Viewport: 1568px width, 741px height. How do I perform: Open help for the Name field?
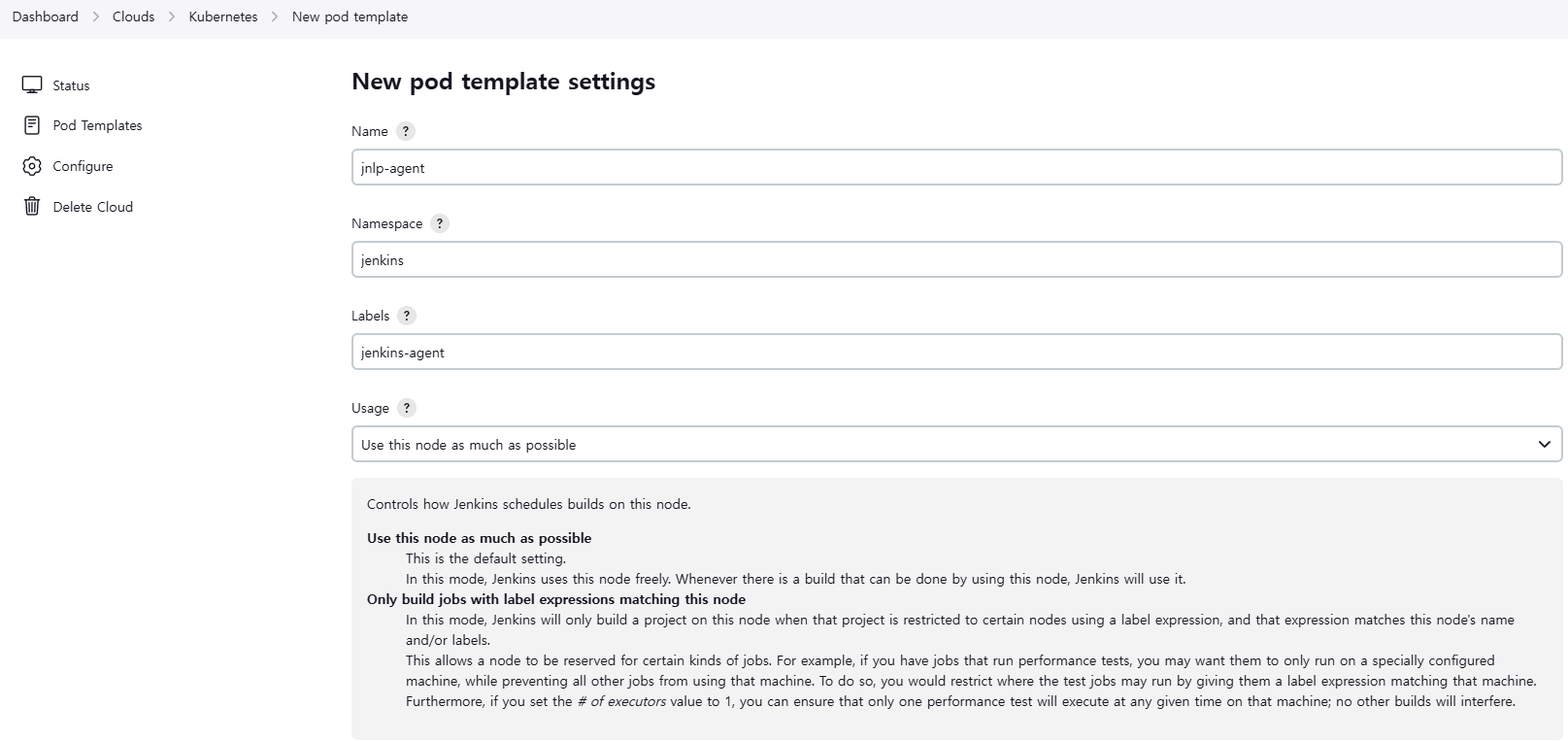[x=406, y=130]
